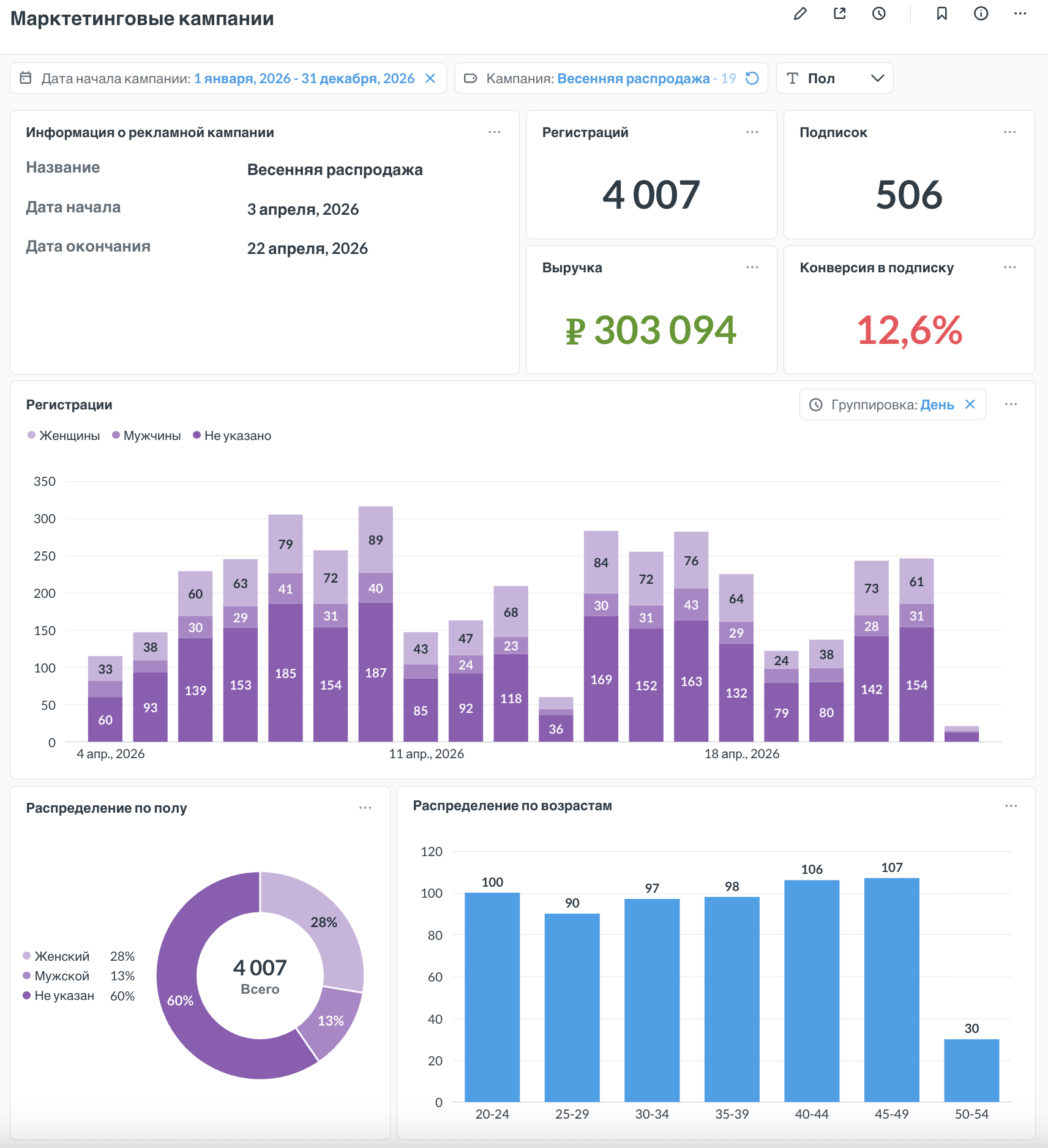Open the Весенняя распродажа campaign selector

click(x=633, y=78)
